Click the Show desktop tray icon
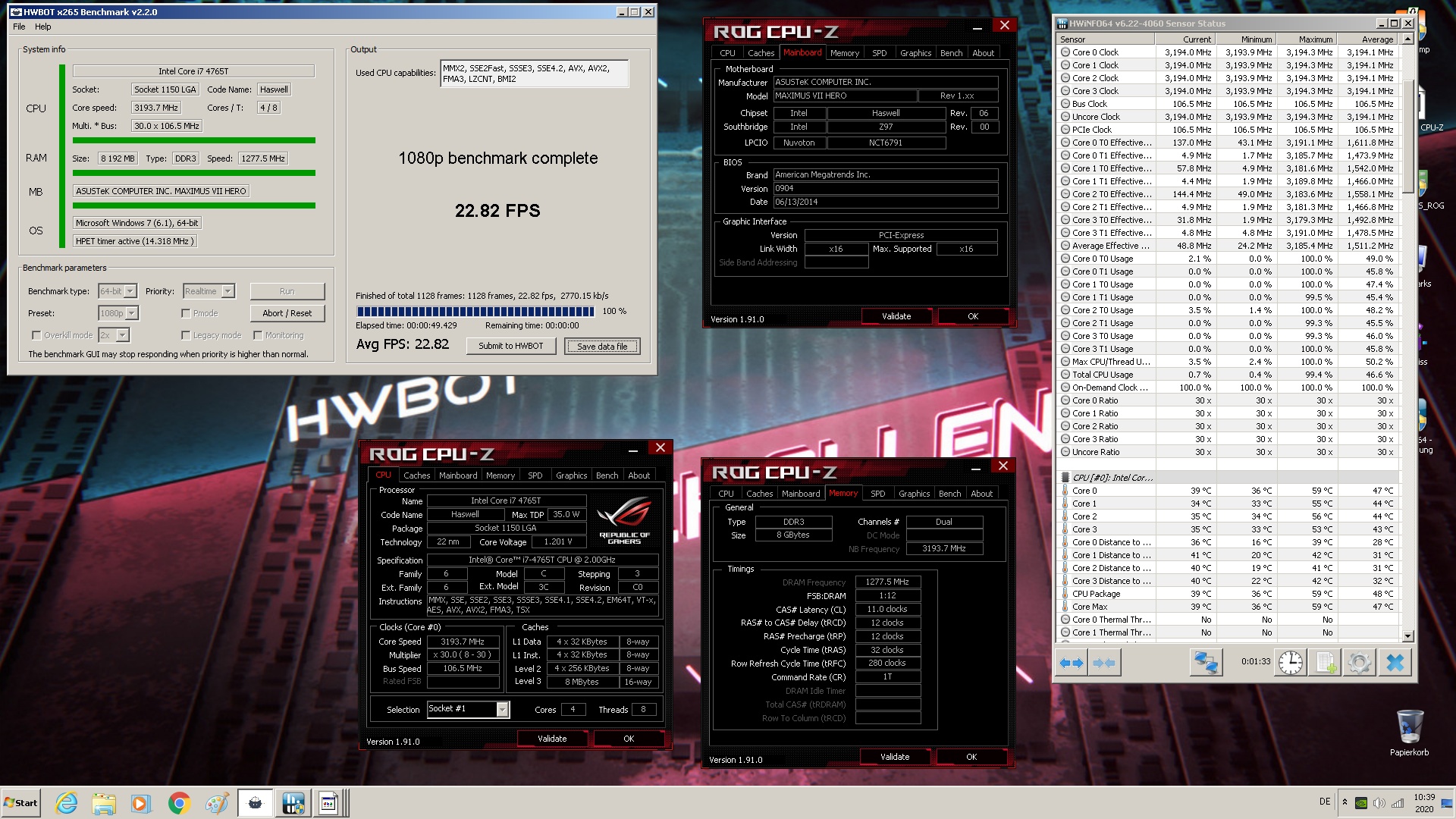The image size is (1456, 819). pos(1446,803)
